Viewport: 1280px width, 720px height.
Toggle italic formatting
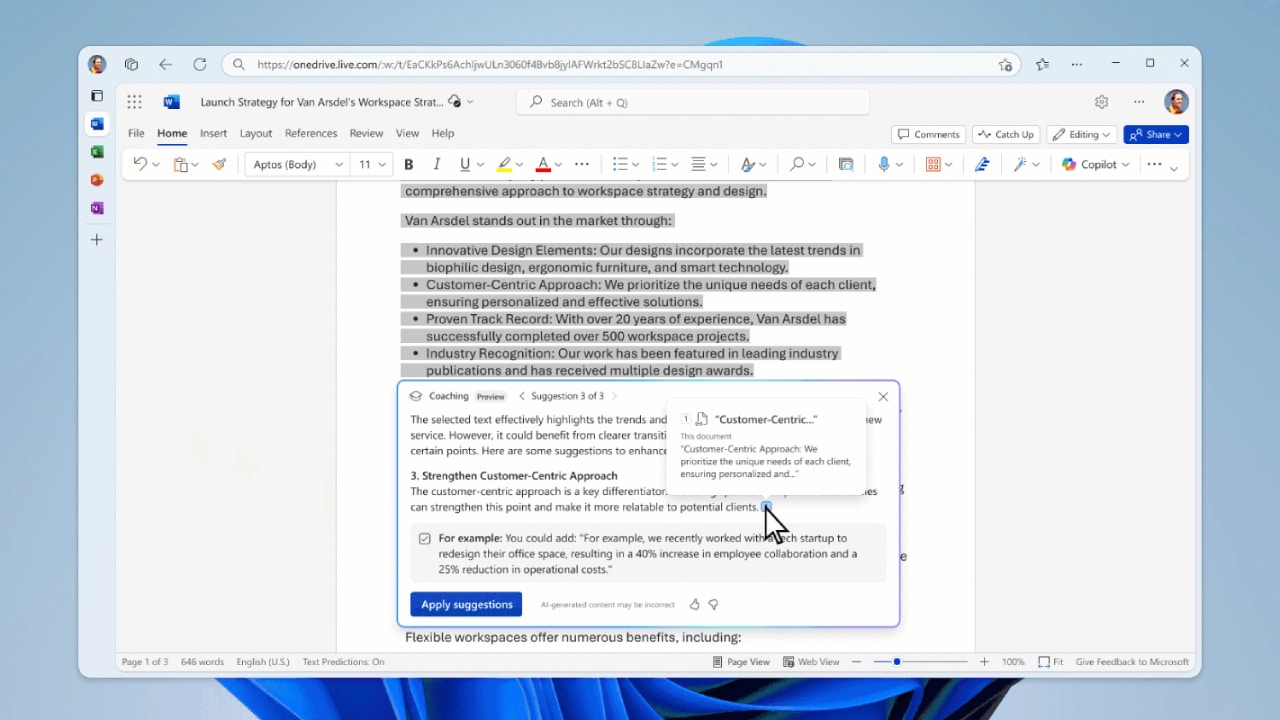click(436, 164)
